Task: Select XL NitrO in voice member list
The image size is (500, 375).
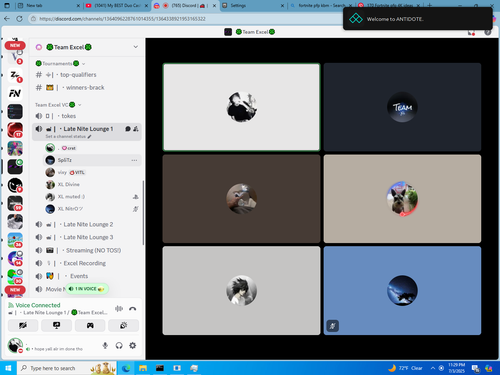Action: (x=93, y=209)
